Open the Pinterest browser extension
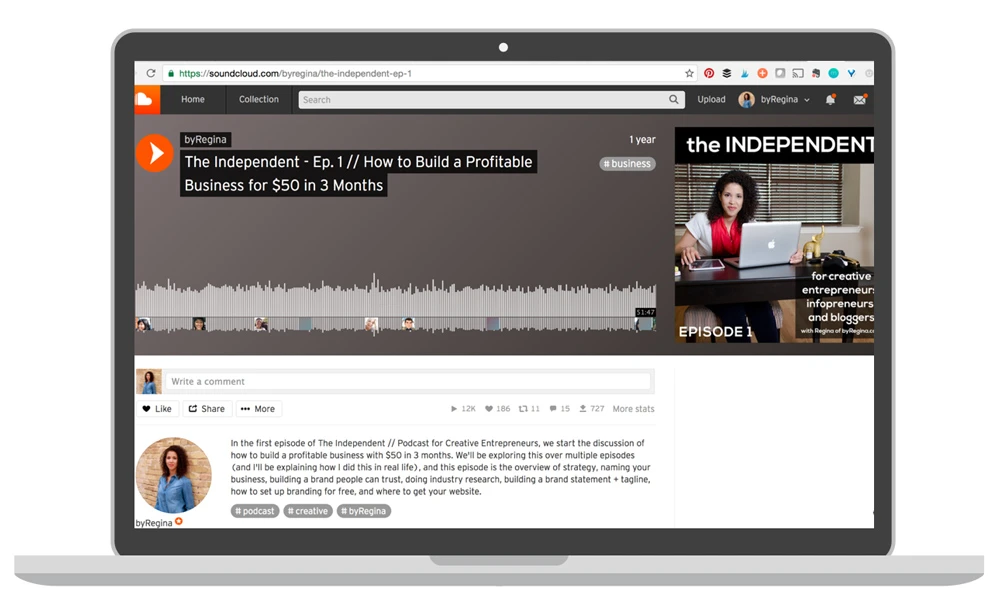This screenshot has width=1000, height=600. (709, 73)
